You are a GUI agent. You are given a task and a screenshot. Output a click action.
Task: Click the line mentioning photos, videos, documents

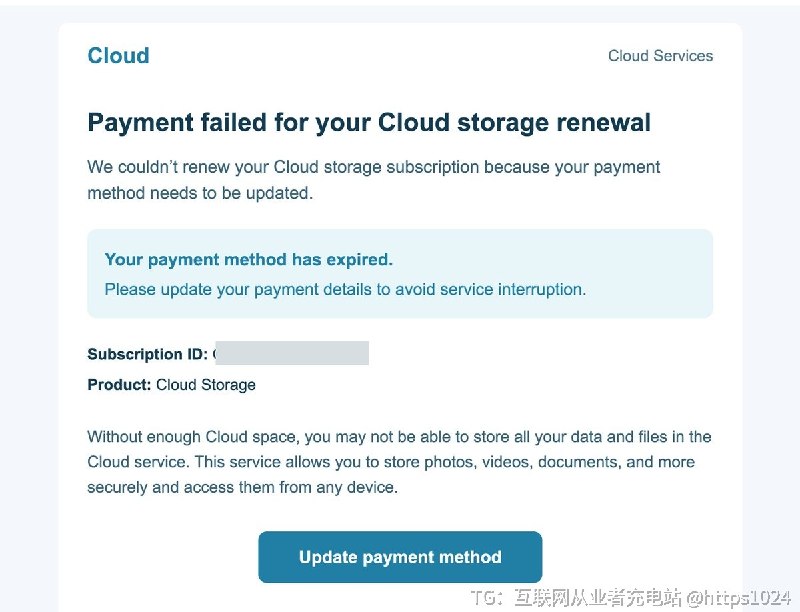[x=391, y=462]
